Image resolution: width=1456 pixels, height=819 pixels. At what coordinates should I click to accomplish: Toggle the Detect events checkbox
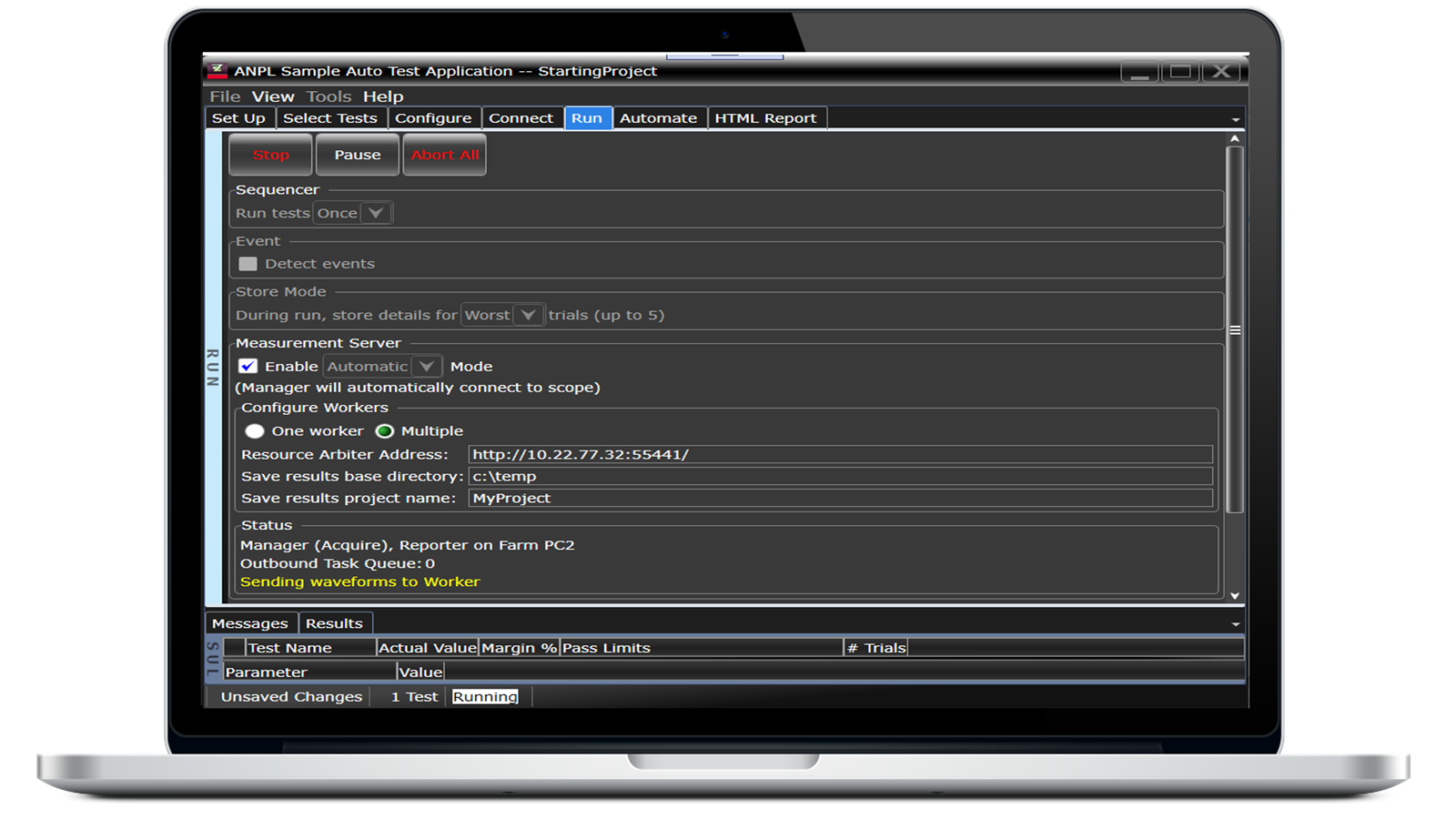click(248, 264)
